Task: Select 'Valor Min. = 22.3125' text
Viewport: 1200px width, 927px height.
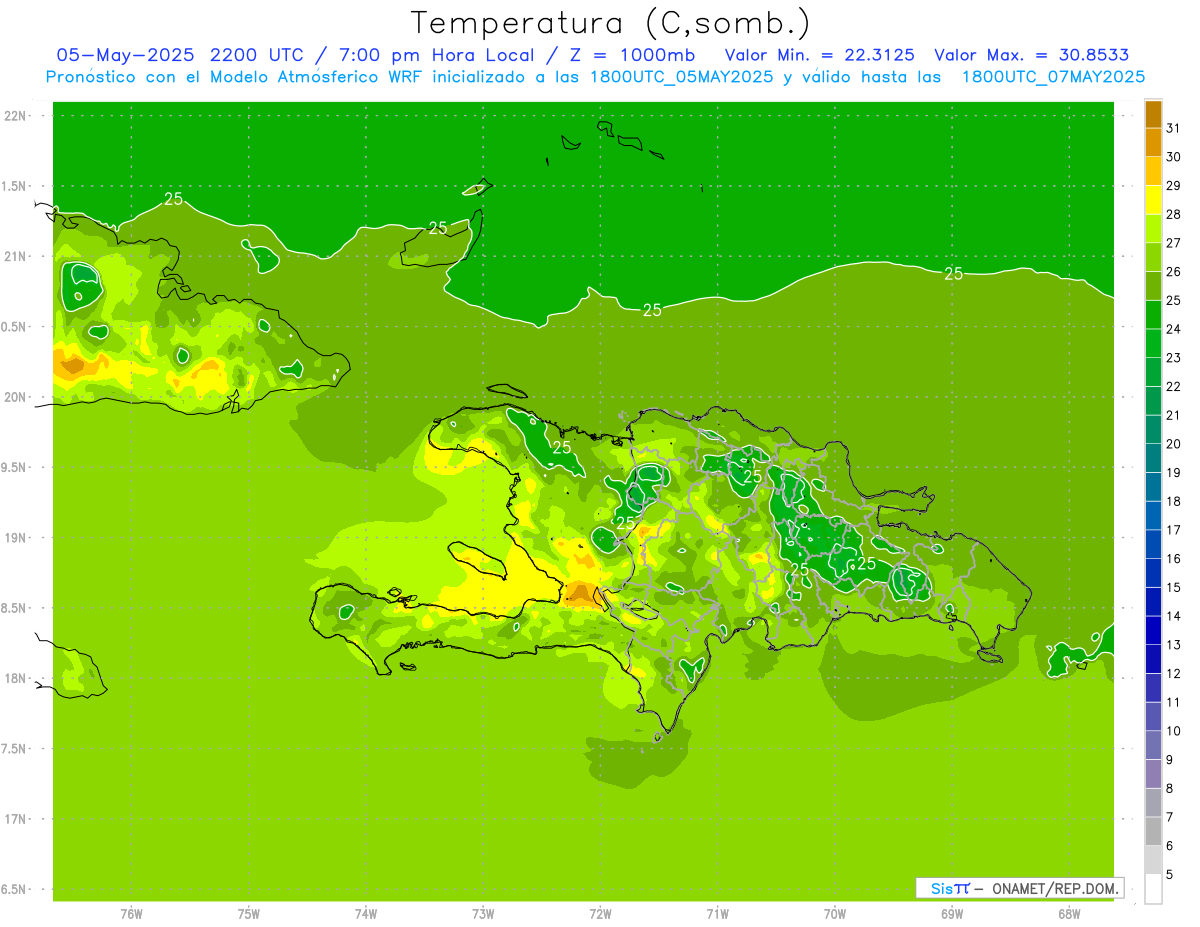Action: [819, 55]
